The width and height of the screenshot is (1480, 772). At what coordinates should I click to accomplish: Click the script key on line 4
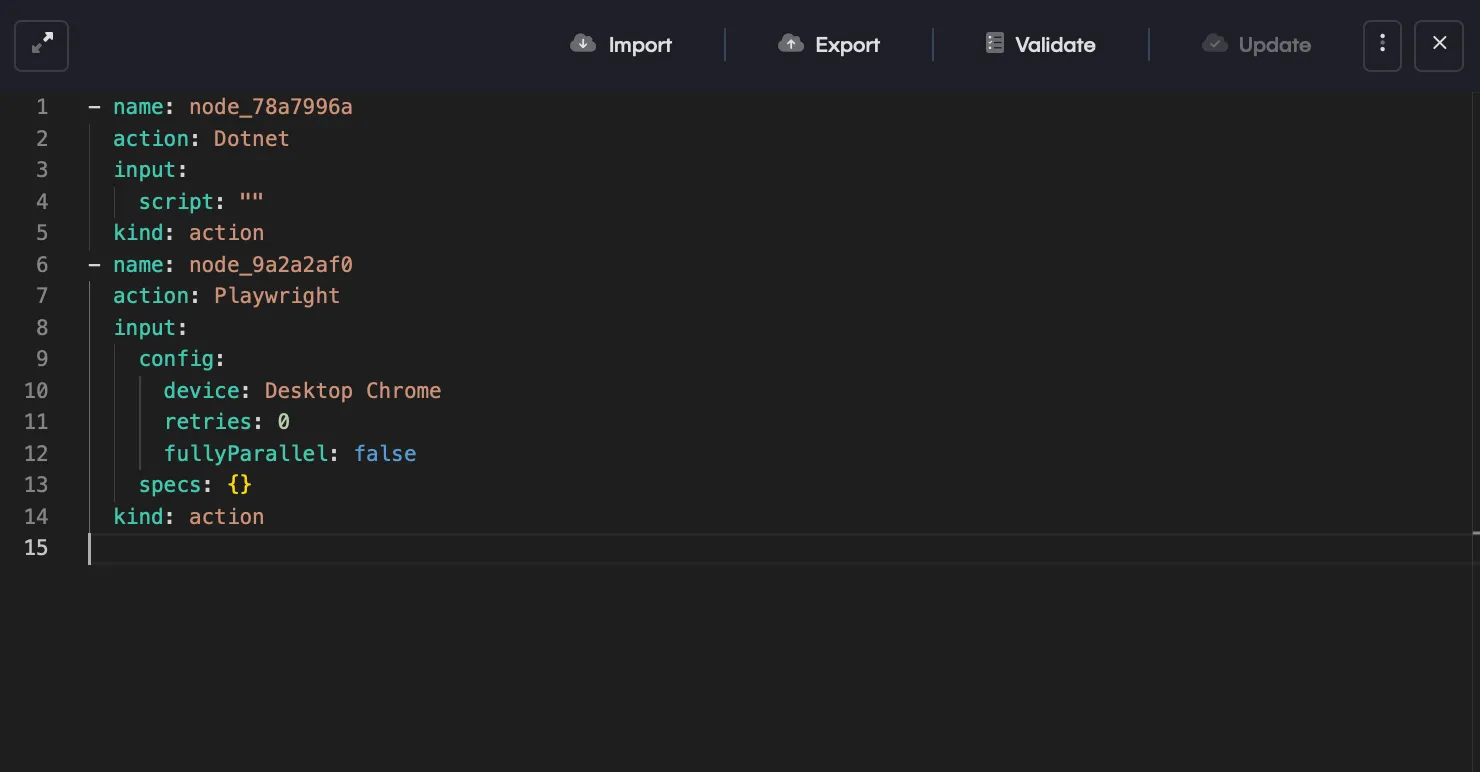click(x=177, y=202)
